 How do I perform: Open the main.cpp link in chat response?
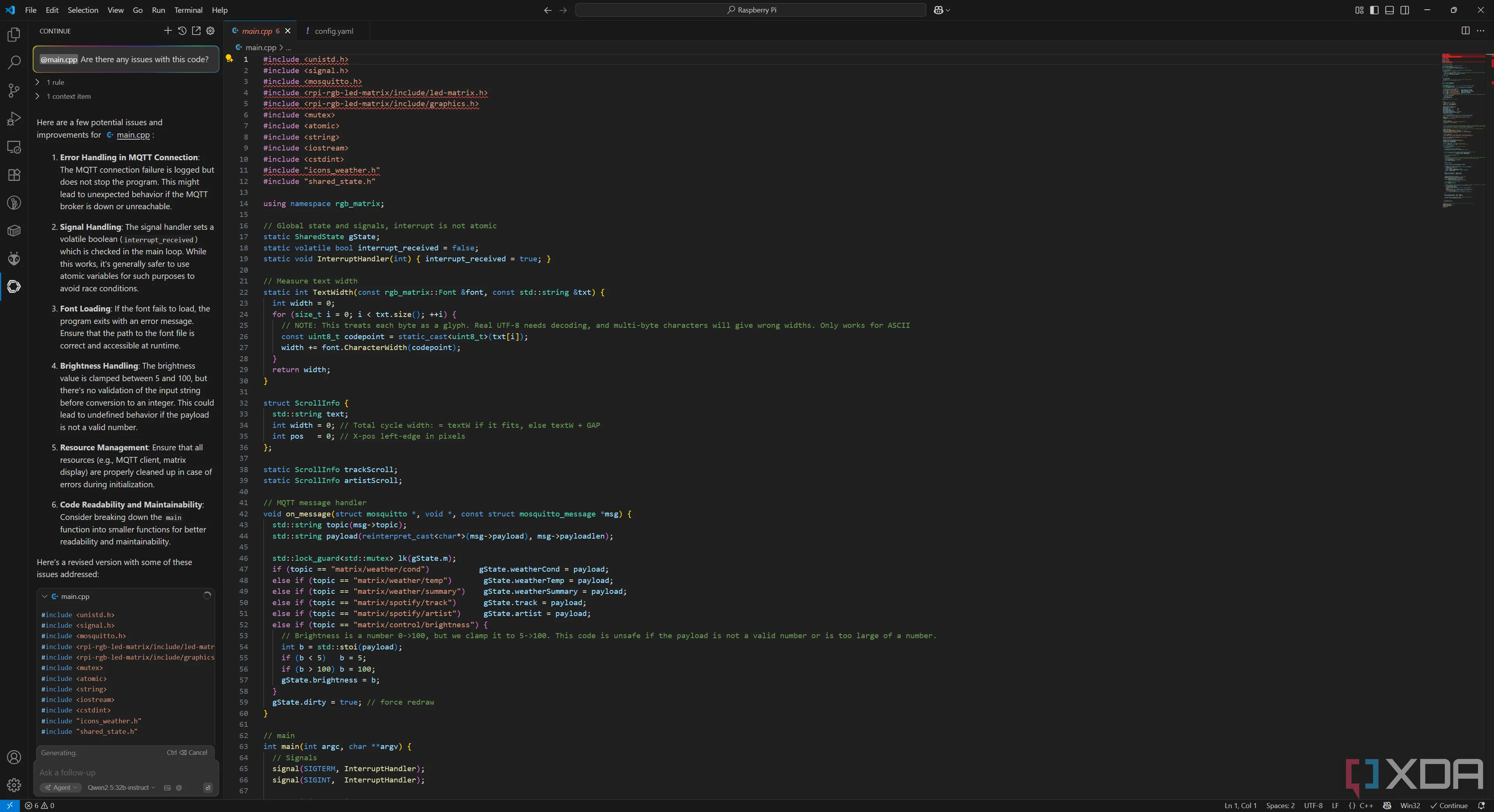(133, 135)
